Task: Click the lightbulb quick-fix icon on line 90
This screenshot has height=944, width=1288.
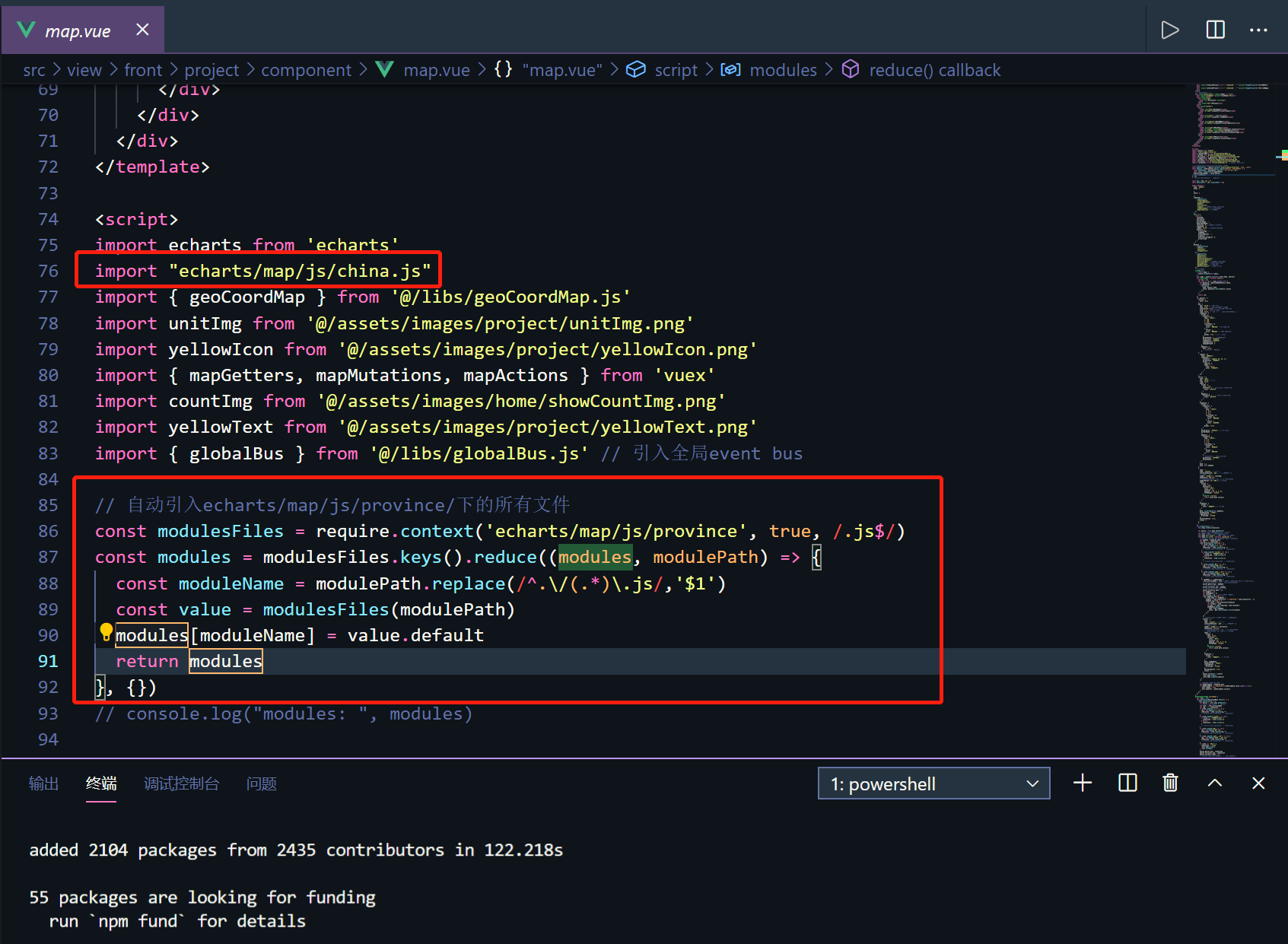Action: 106,632
